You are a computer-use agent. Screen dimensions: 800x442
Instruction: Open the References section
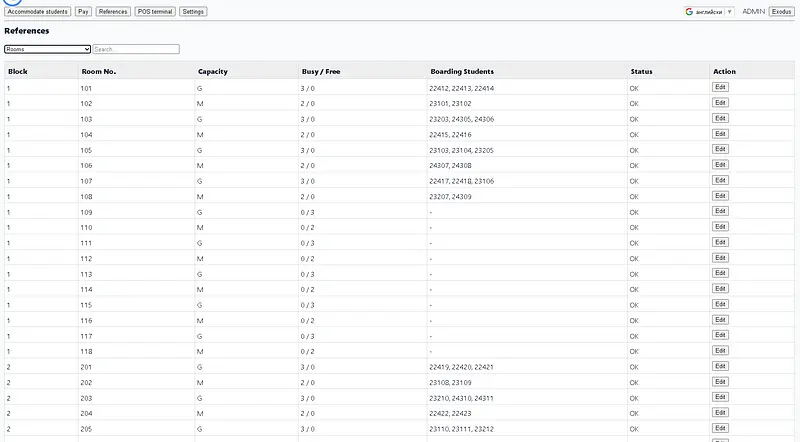point(113,12)
